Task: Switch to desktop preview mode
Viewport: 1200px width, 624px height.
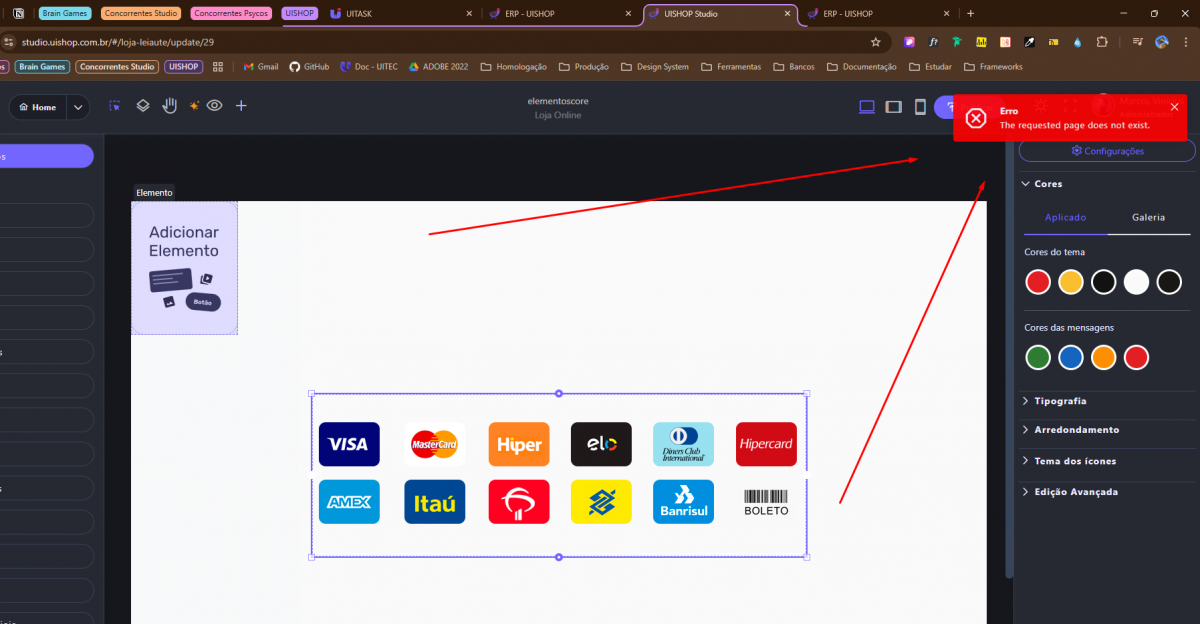Action: 867,107
